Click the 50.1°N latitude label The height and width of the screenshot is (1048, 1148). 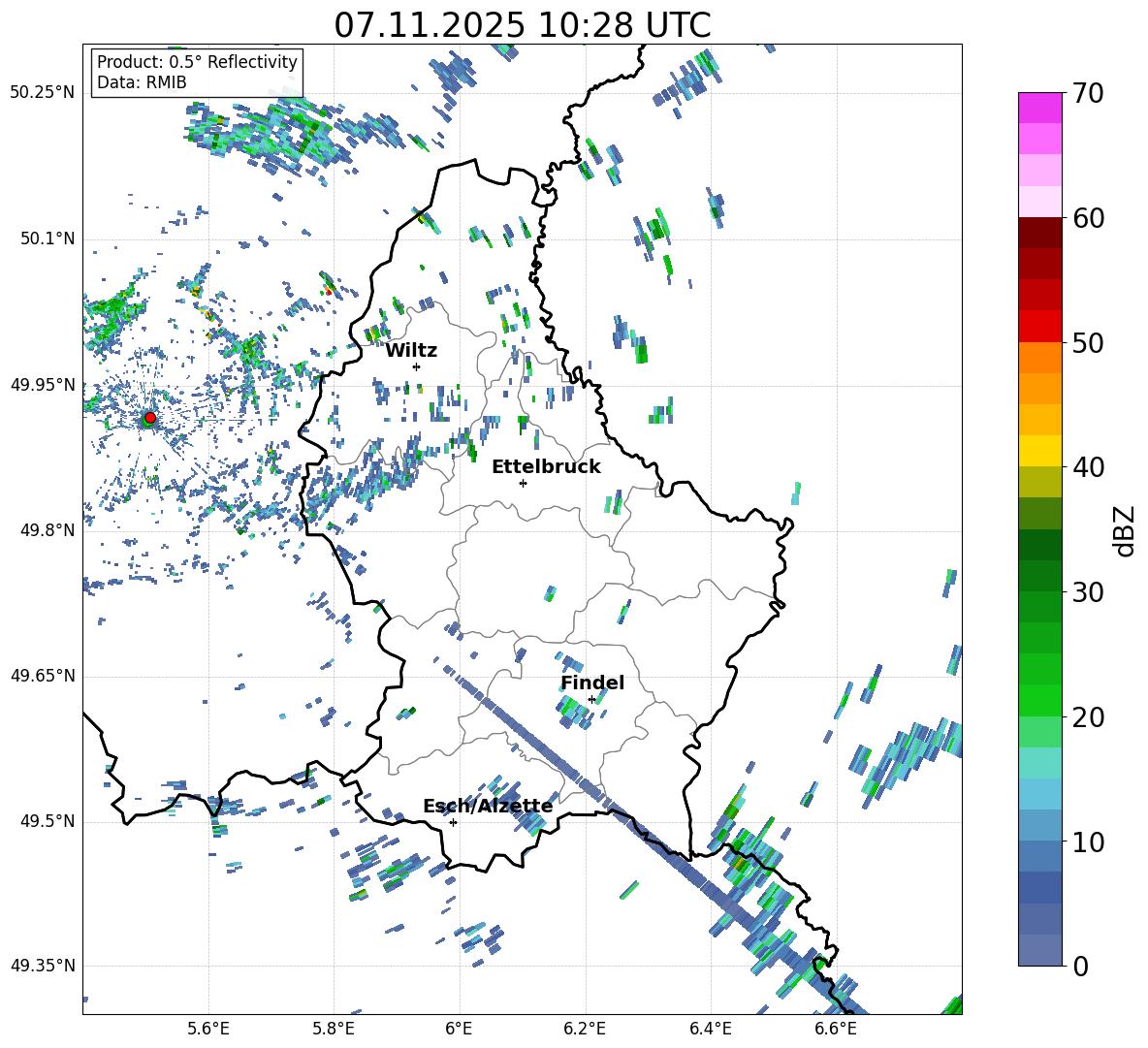(48, 238)
